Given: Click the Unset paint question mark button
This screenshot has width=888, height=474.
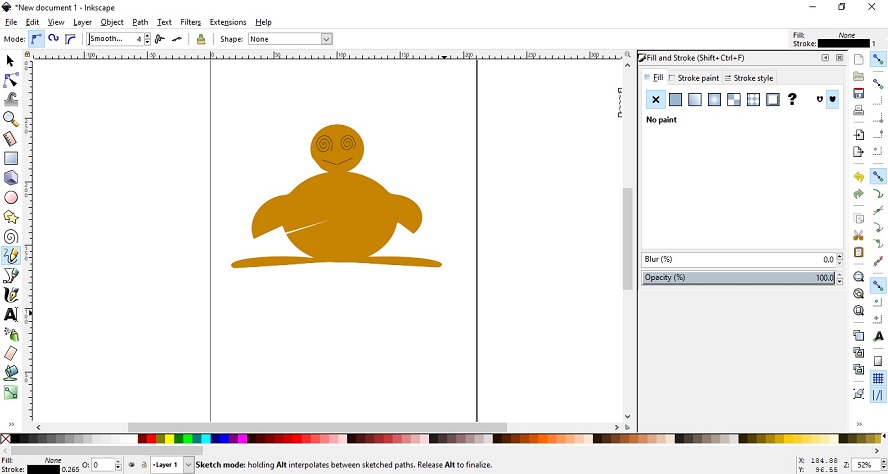Looking at the screenshot, I should [x=792, y=100].
